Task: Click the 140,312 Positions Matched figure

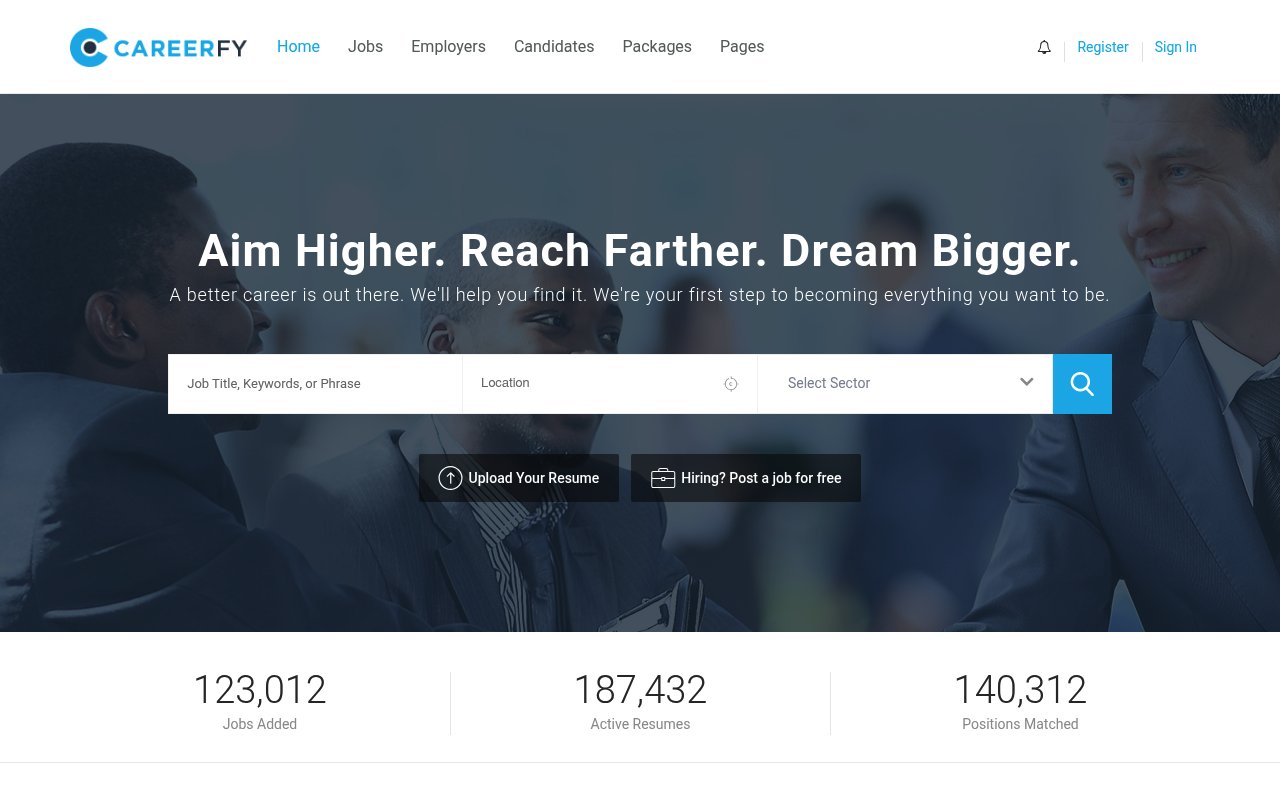Action: 1020,691
